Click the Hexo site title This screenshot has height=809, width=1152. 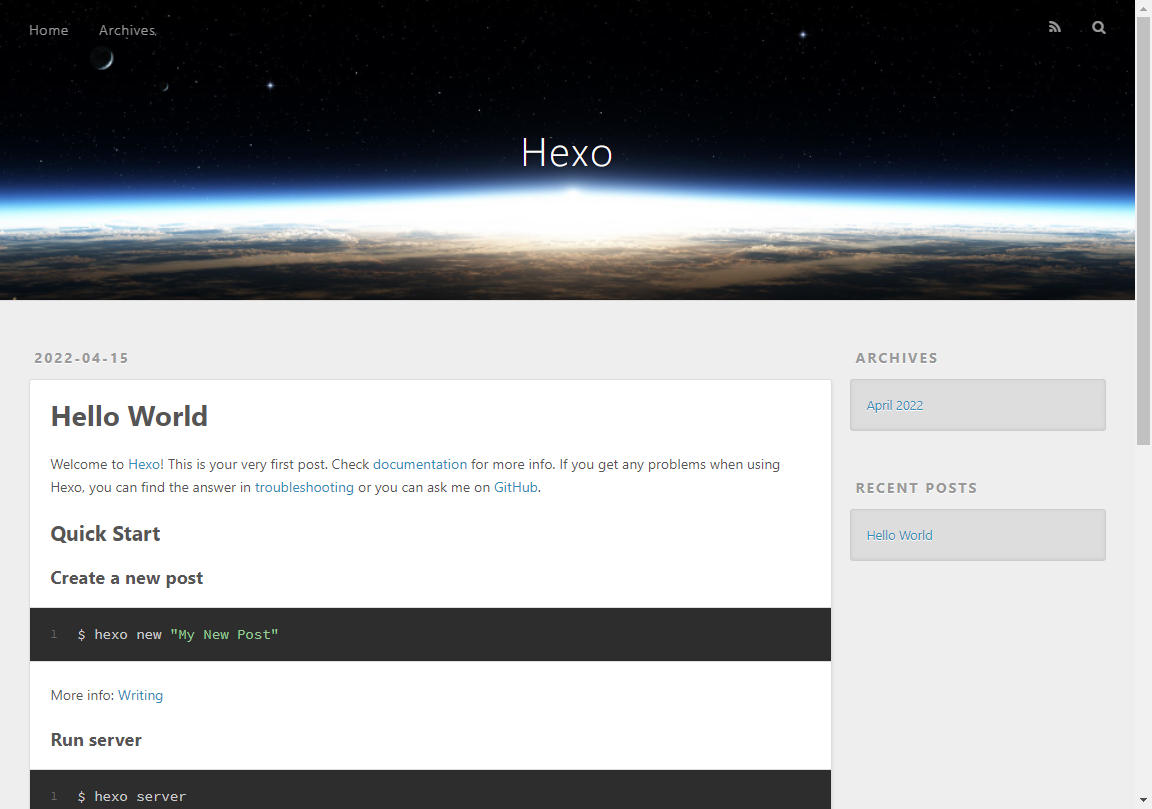(566, 153)
